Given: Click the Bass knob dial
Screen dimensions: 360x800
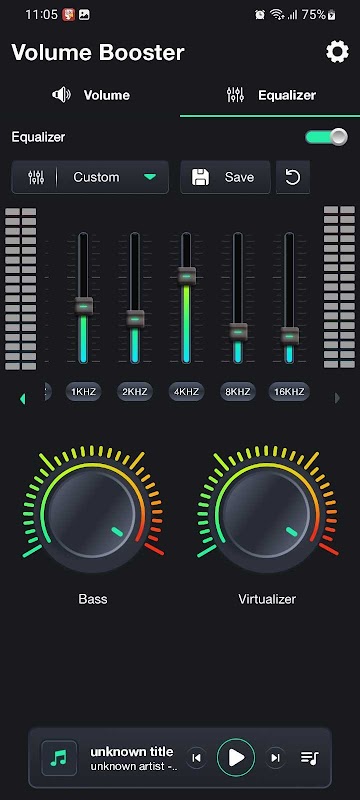Looking at the screenshot, I should 92,513.
